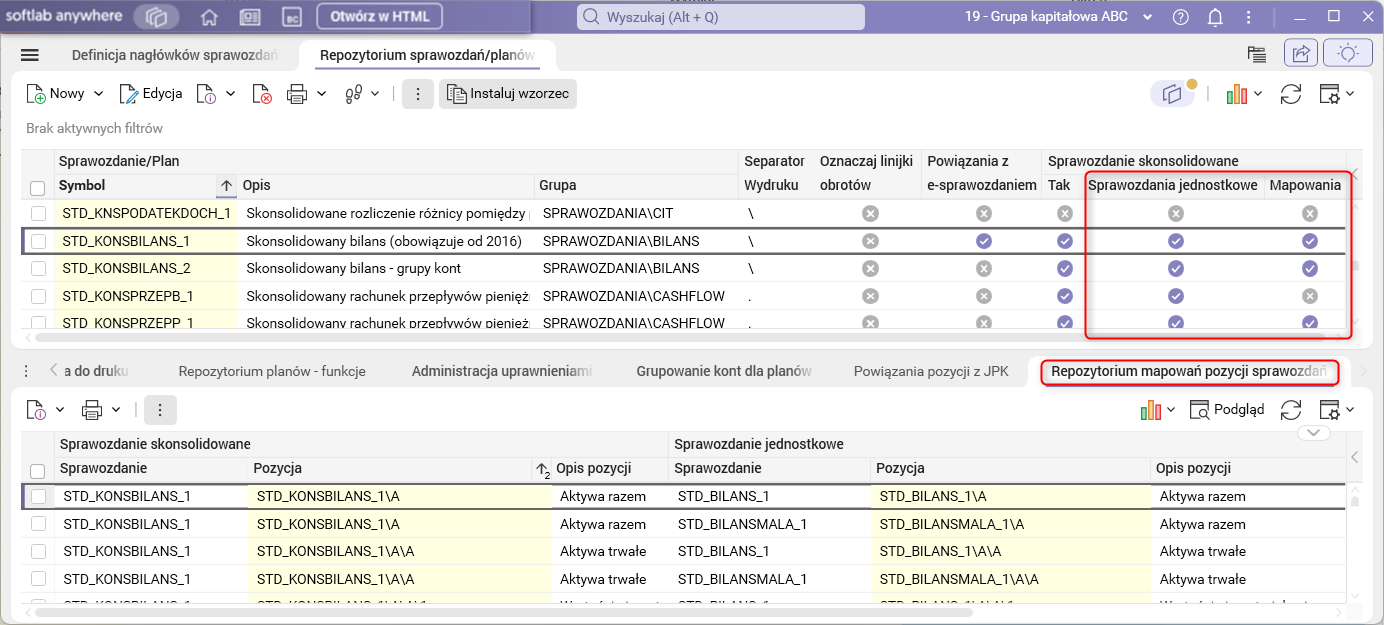The height and width of the screenshot is (625, 1384).
Task: Select all rows in the lower mapping grid
Action: [38, 470]
